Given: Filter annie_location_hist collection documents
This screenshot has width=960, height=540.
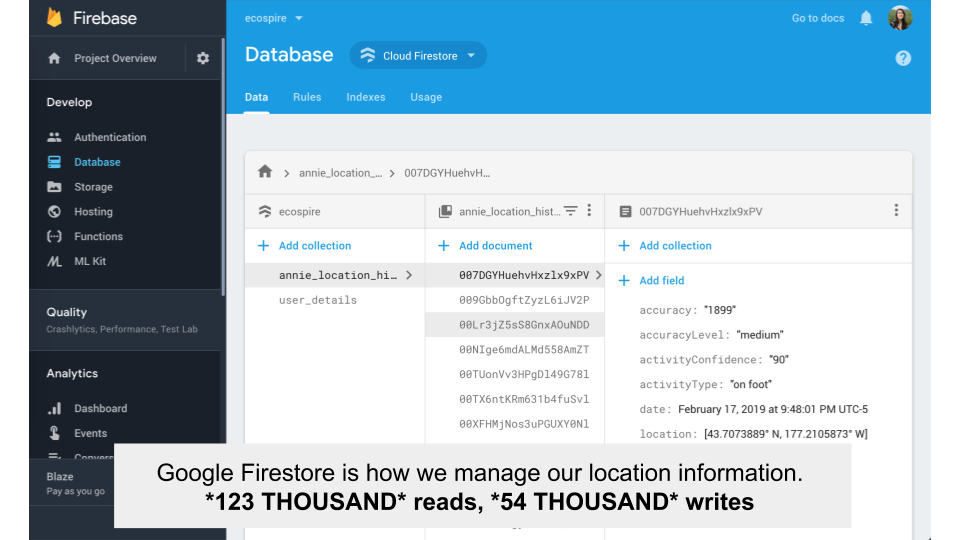Looking at the screenshot, I should pyautogui.click(x=571, y=211).
